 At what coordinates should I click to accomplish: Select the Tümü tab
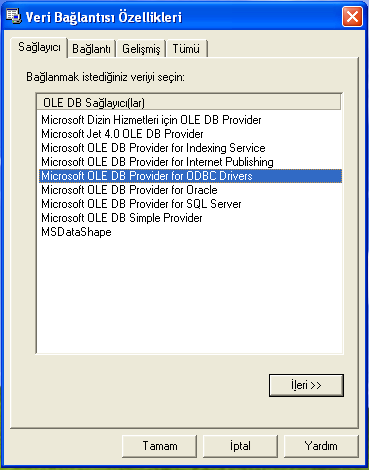[186, 49]
